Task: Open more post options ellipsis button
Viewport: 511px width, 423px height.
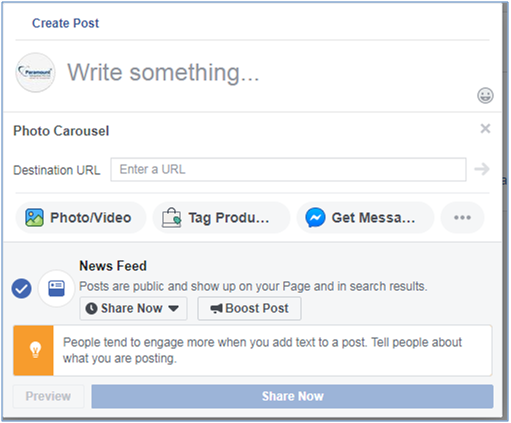Action: (462, 218)
